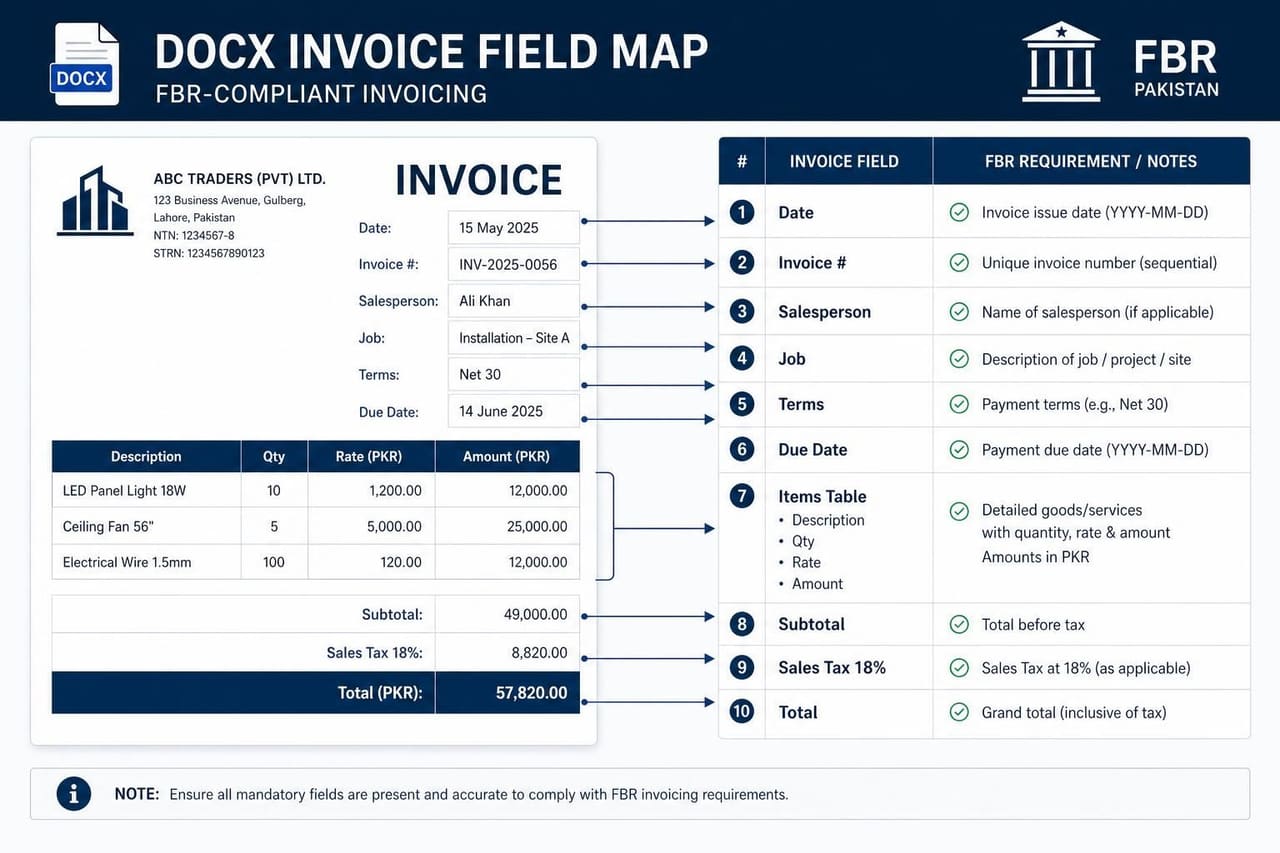
Task: Click the Lahore, Pakistan address line
Action: 194,217
